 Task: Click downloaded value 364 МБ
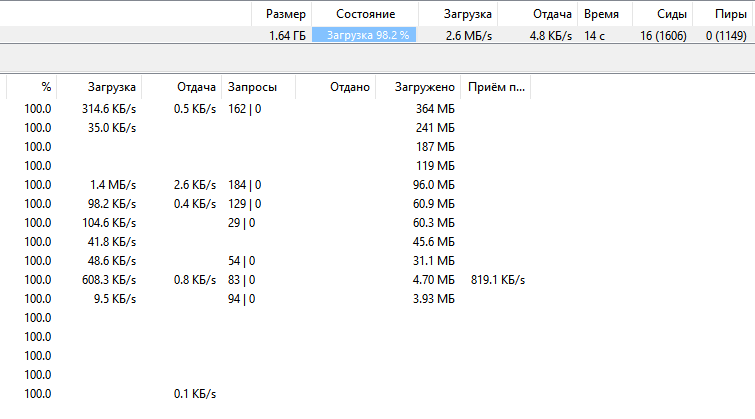tap(435, 109)
